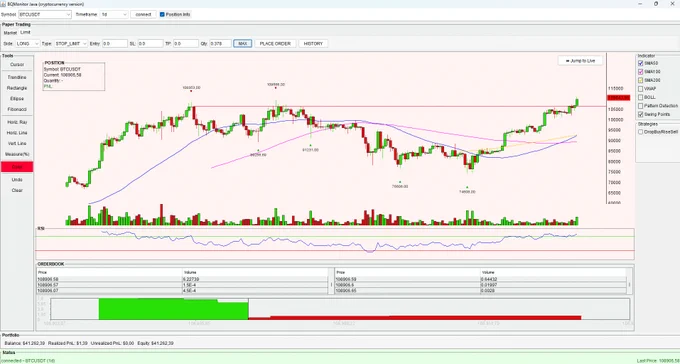Open the order HISTORY

(313, 44)
